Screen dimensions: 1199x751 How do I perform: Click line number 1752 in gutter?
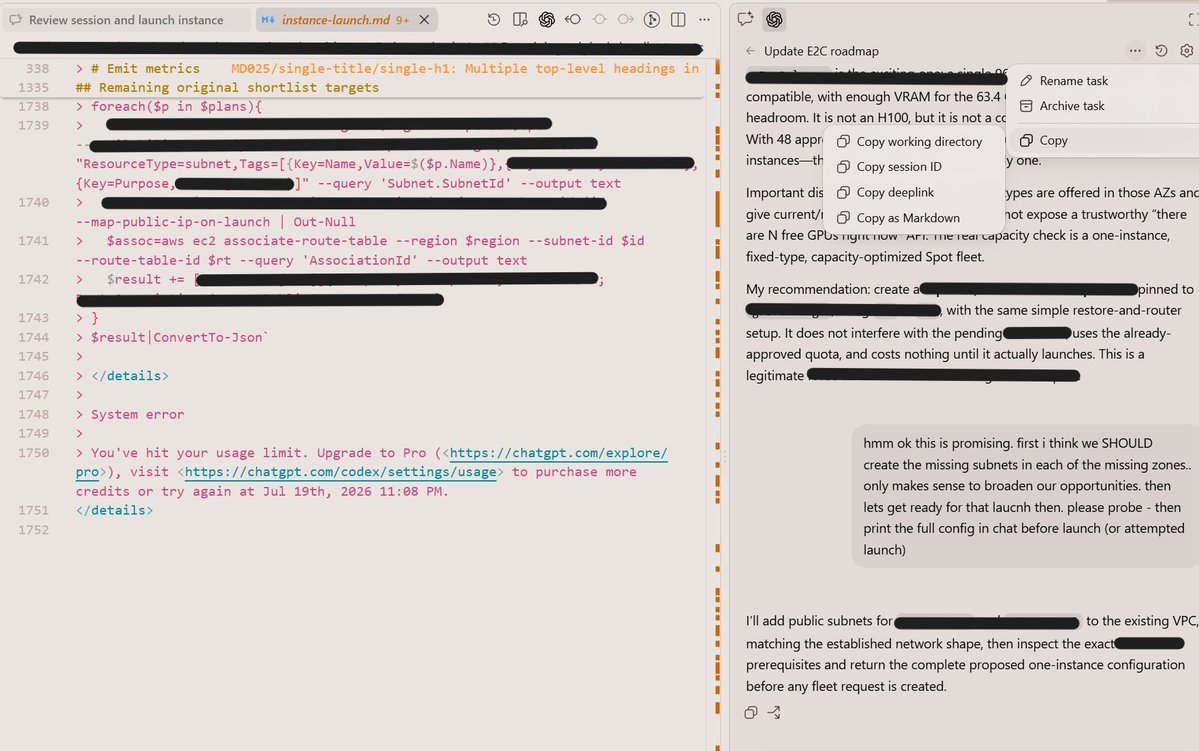(34, 531)
